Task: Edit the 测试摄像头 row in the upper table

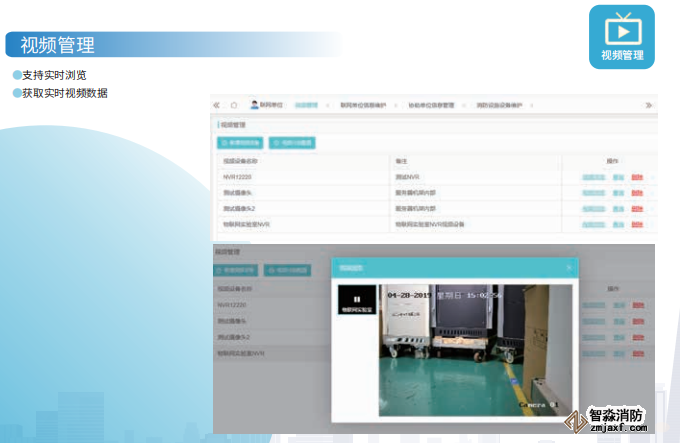Action: pyautogui.click(x=619, y=193)
